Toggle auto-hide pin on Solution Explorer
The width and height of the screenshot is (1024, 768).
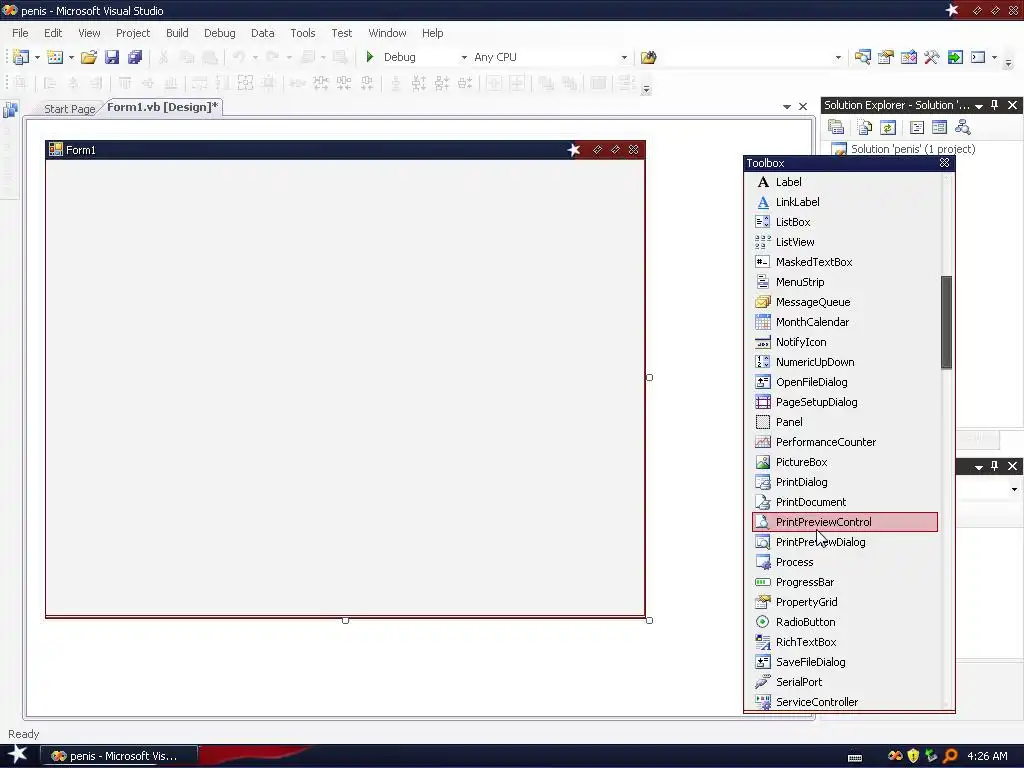pyautogui.click(x=995, y=105)
